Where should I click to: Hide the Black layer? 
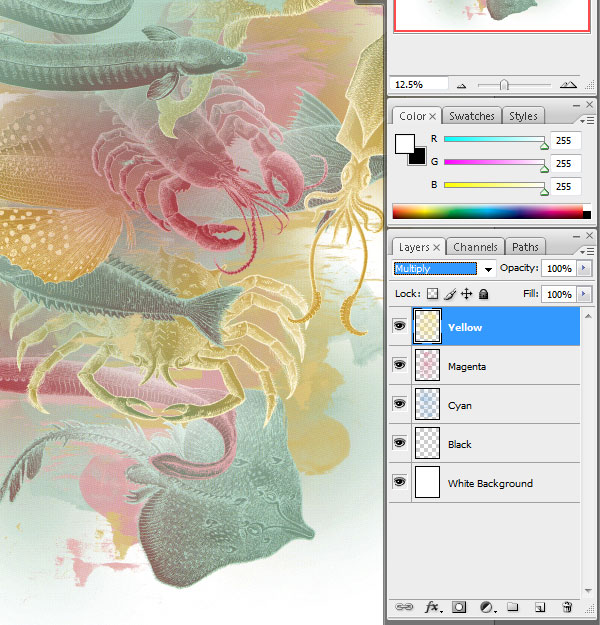pyautogui.click(x=399, y=443)
